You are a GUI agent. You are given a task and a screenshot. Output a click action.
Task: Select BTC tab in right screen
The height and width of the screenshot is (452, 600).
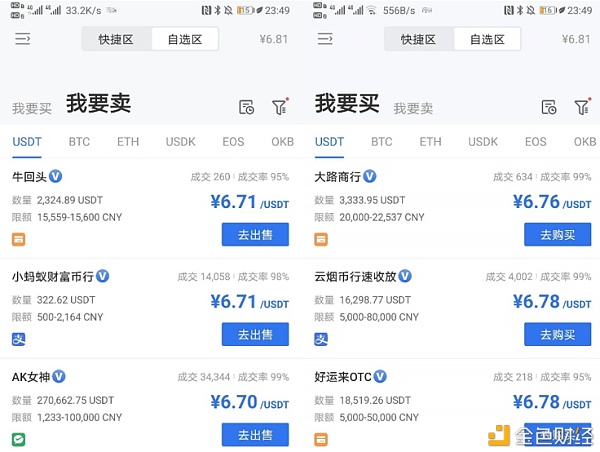coord(382,142)
